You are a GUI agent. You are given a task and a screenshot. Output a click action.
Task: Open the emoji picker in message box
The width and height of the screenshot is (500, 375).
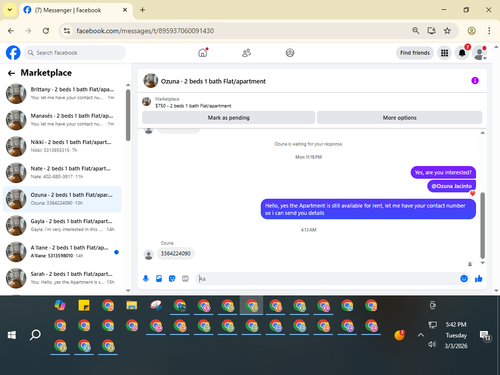coord(464,279)
